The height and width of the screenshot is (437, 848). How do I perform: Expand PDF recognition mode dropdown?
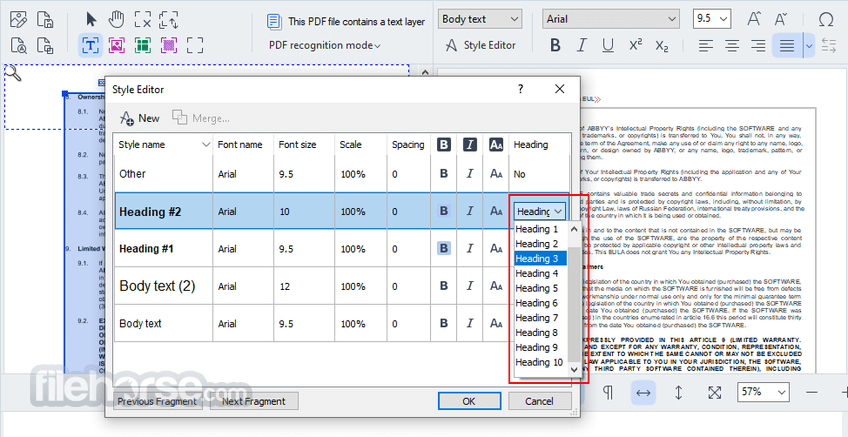[325, 45]
